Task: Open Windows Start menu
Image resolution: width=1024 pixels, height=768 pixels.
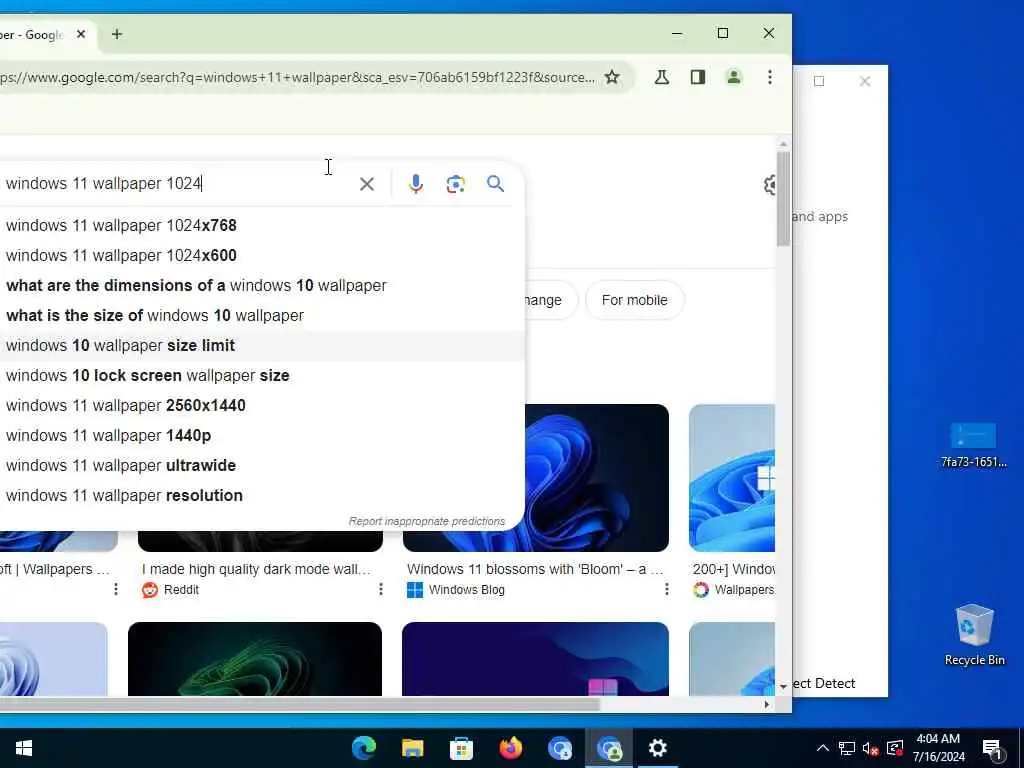Action: (24, 748)
